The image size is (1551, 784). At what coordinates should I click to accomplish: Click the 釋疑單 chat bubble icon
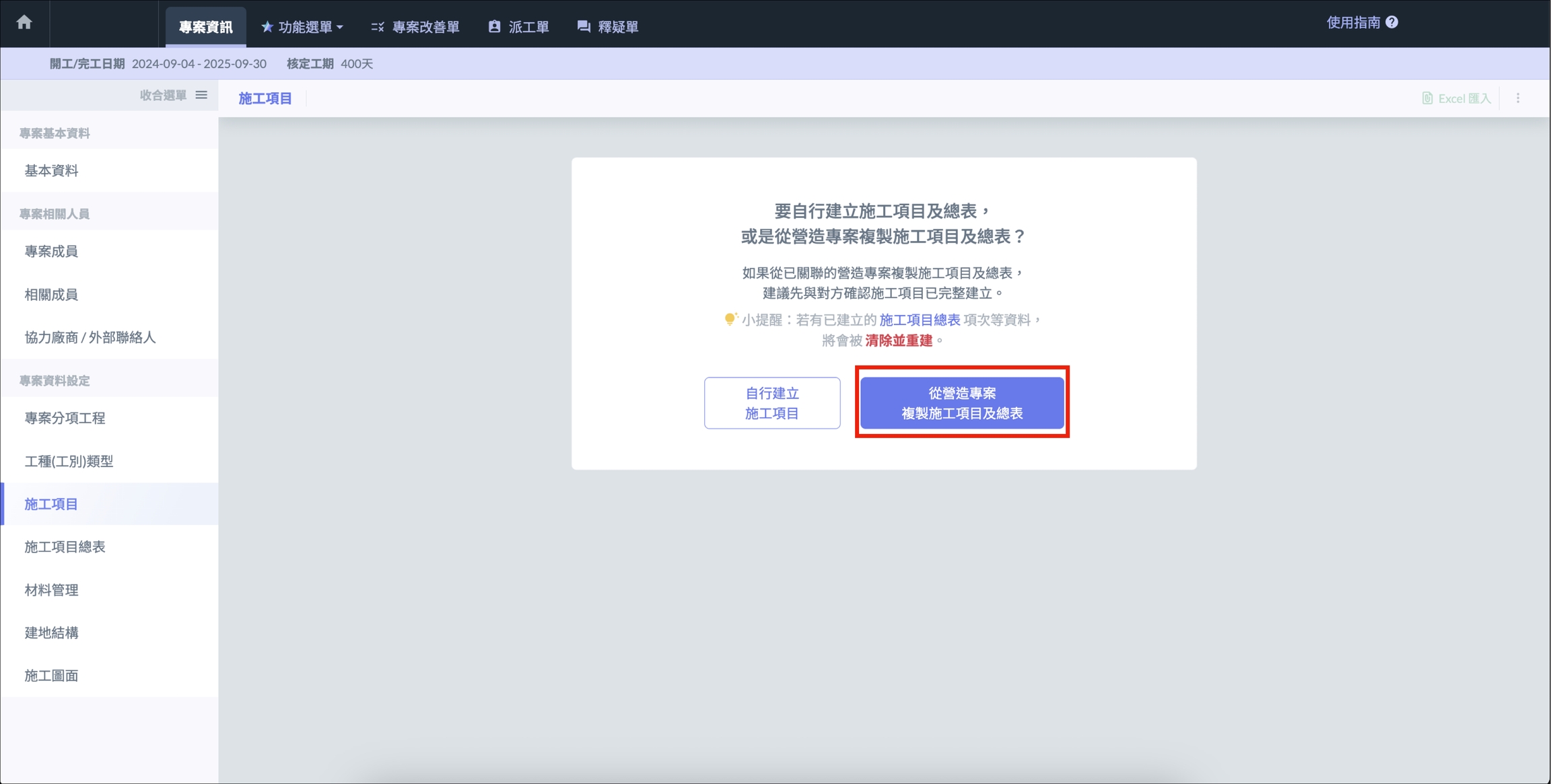(583, 27)
